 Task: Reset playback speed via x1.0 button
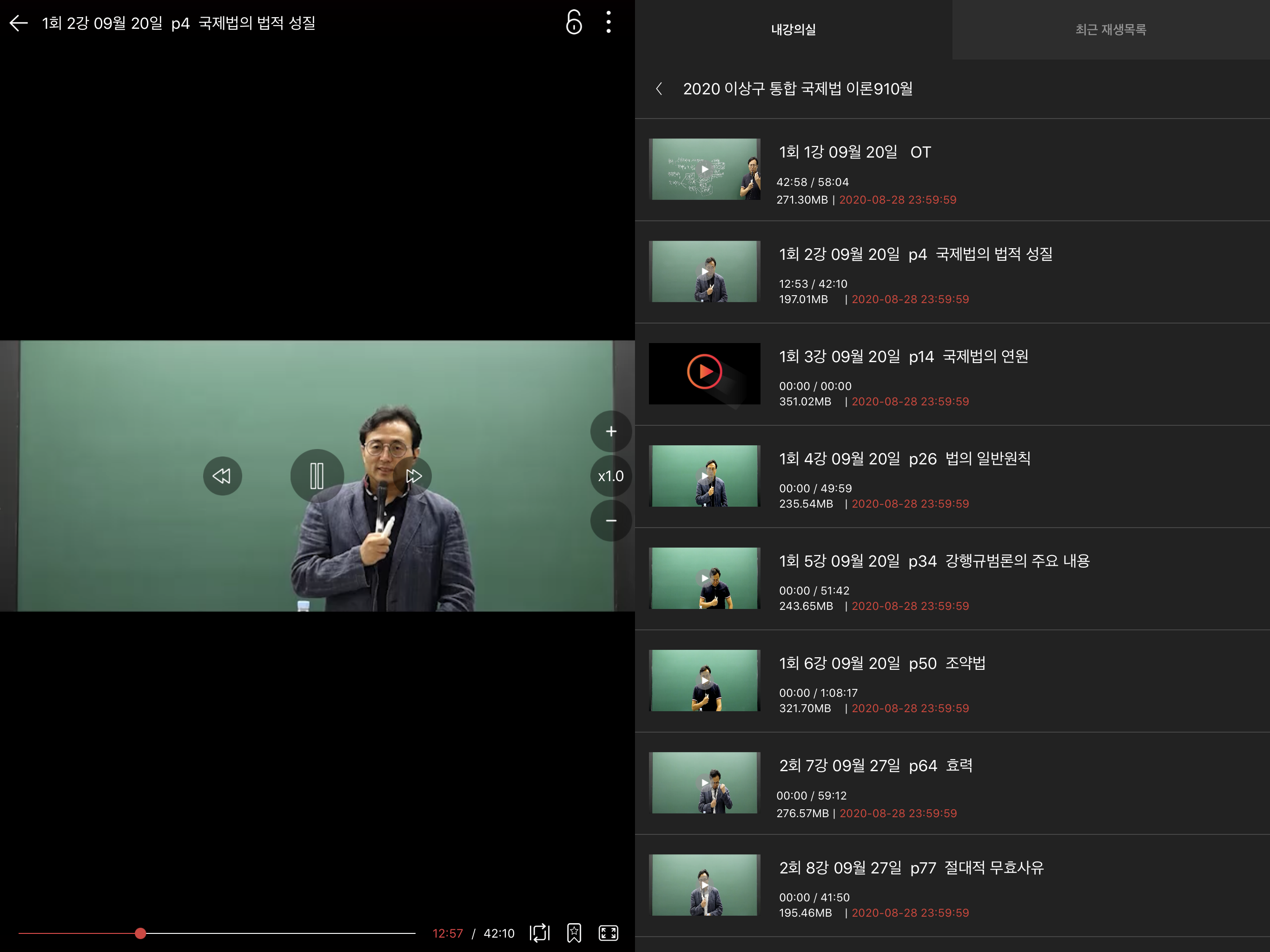611,476
